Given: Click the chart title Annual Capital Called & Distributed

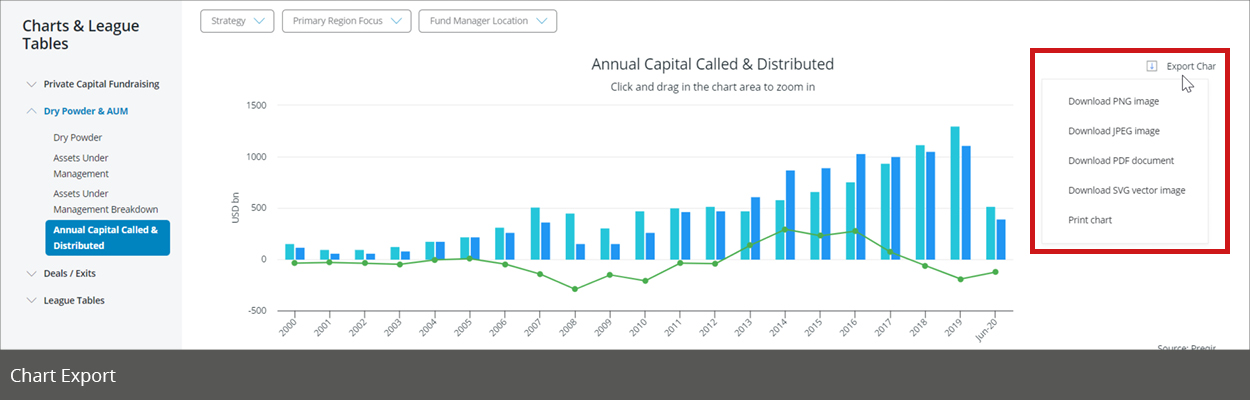Looking at the screenshot, I should (712, 64).
